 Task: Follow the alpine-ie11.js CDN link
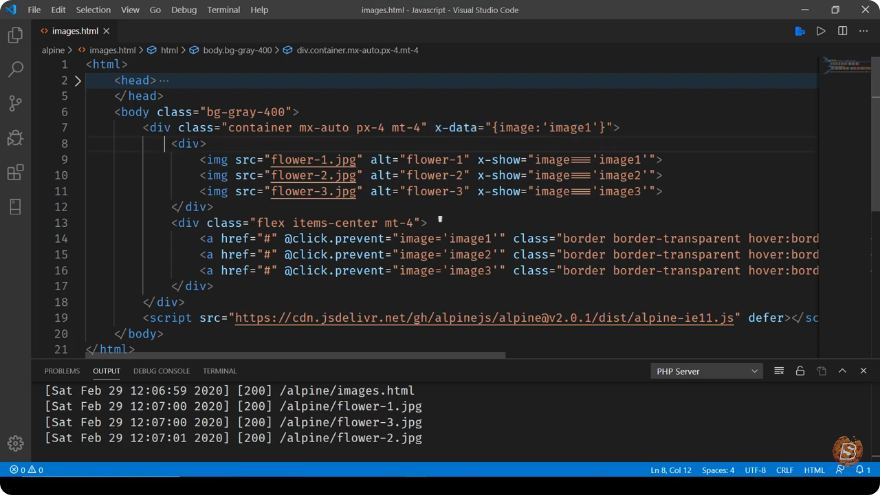(x=484, y=318)
